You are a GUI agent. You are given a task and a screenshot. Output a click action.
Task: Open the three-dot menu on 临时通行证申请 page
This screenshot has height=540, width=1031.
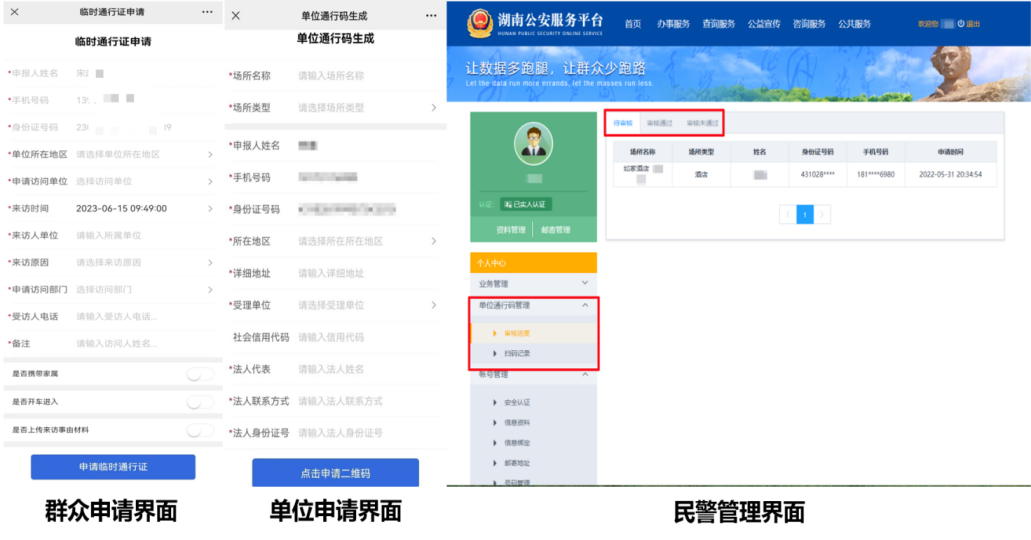pyautogui.click(x=207, y=12)
